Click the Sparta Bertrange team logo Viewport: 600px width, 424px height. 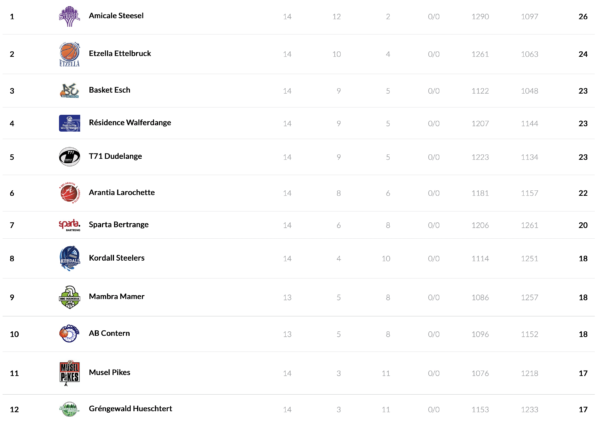click(x=69, y=225)
